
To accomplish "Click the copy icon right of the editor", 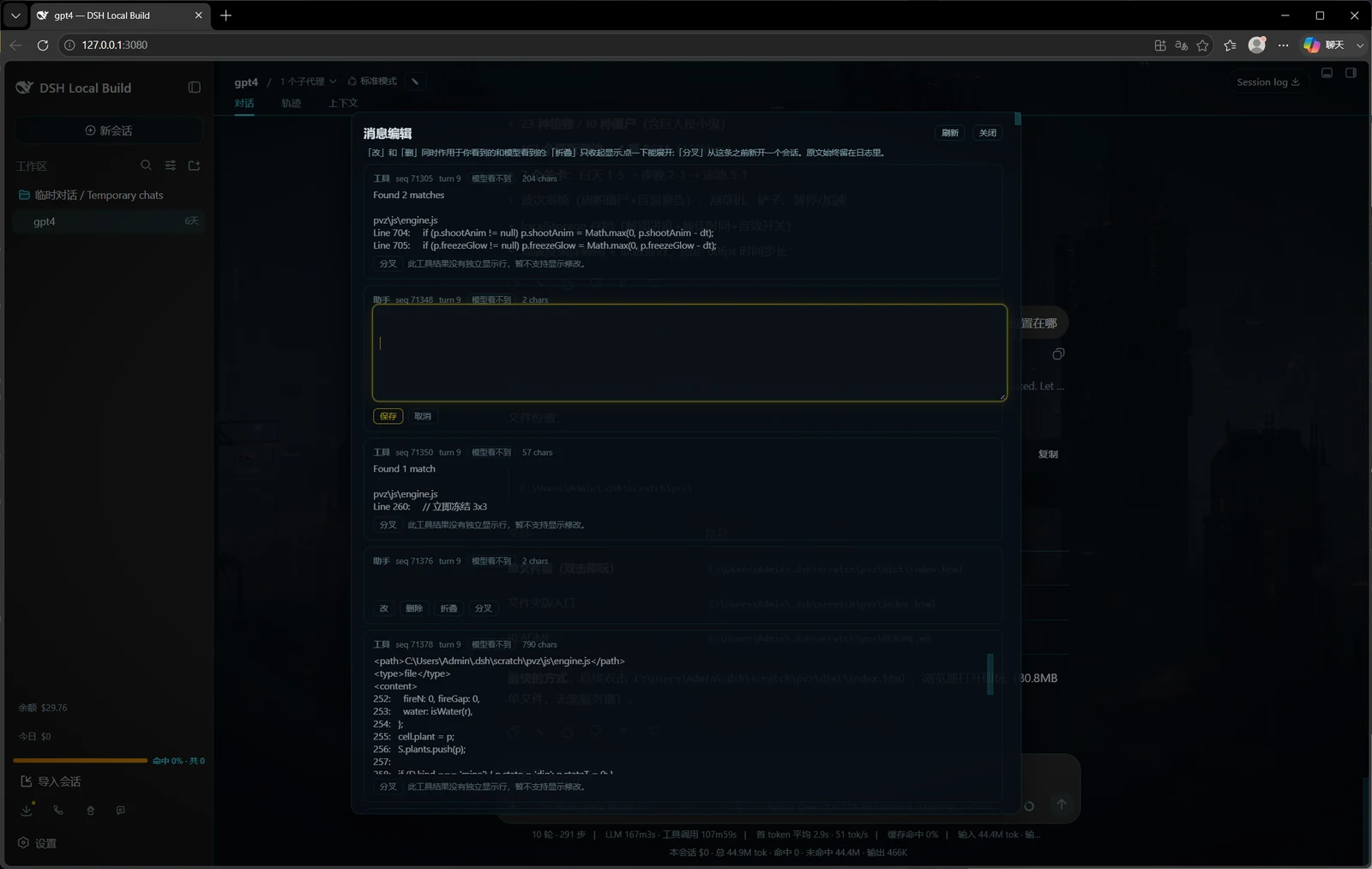I will (x=1058, y=354).
